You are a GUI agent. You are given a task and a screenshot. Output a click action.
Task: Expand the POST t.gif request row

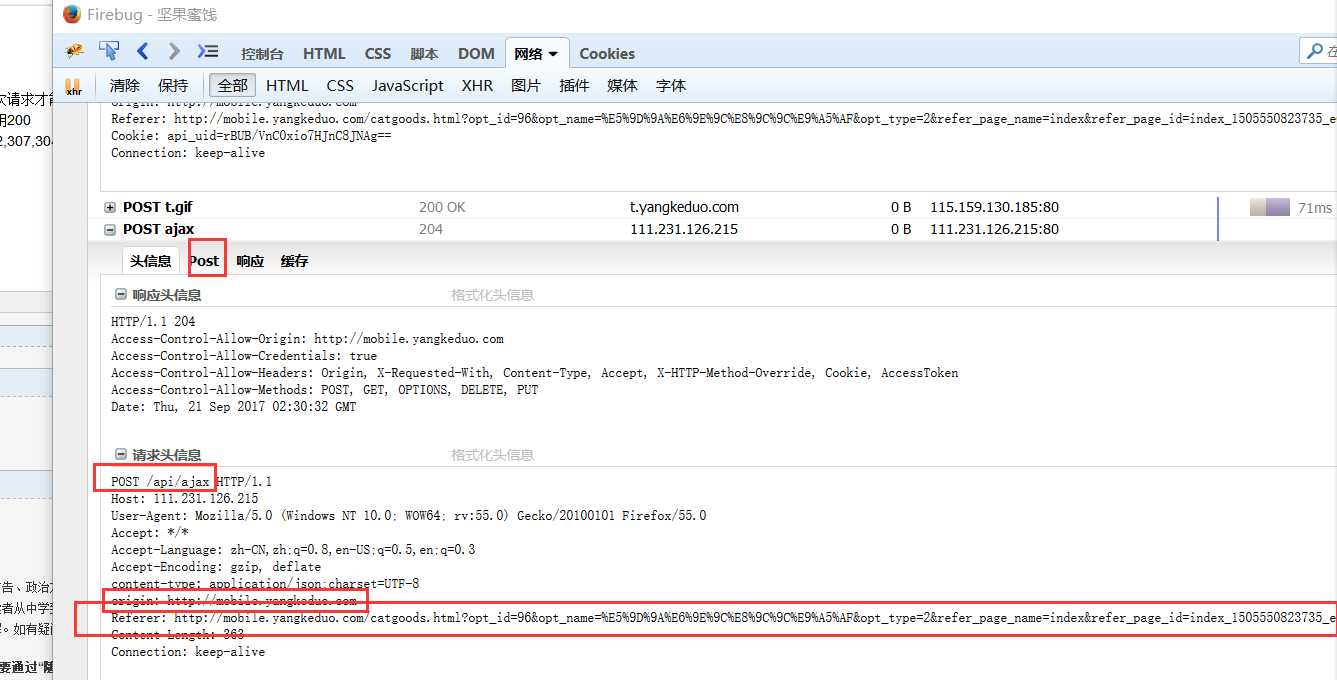coord(110,207)
